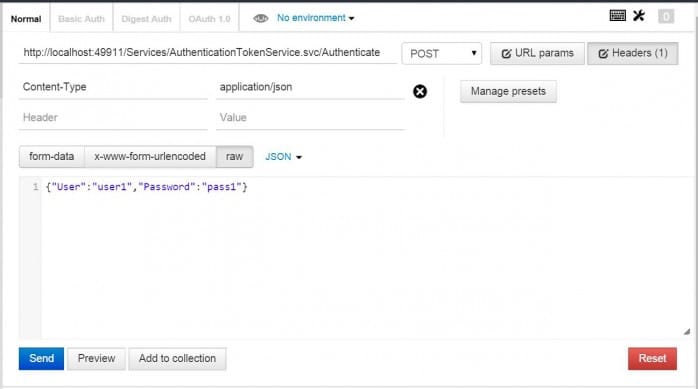Select the form-data body type

click(52, 157)
